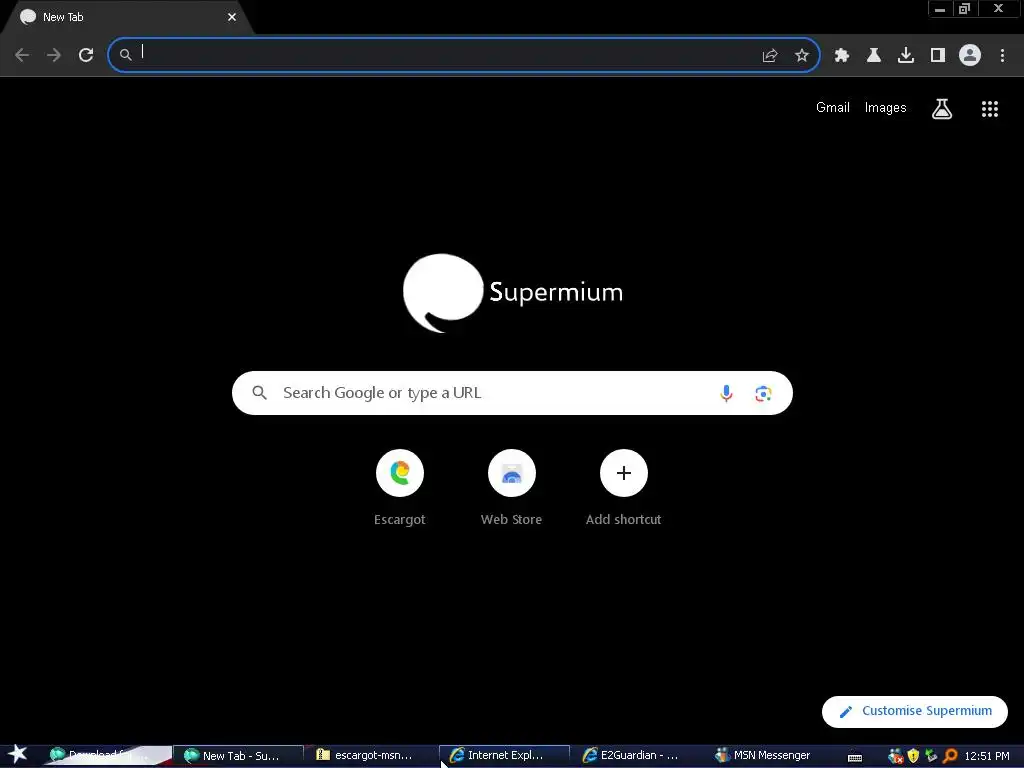Image resolution: width=1024 pixels, height=768 pixels.
Task: Add a new shortcut tile
Action: (x=624, y=487)
